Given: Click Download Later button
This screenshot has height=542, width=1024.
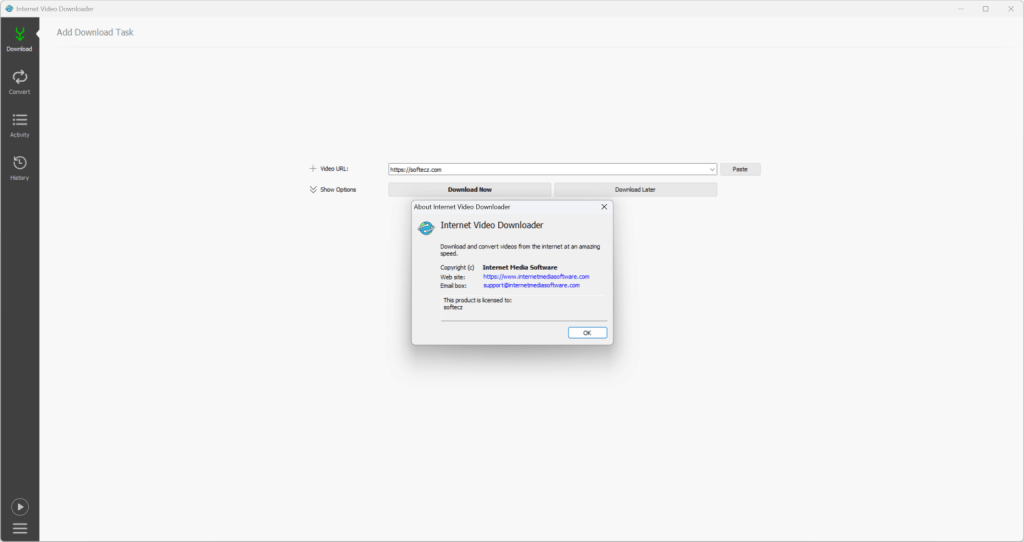Looking at the screenshot, I should pyautogui.click(x=635, y=189).
